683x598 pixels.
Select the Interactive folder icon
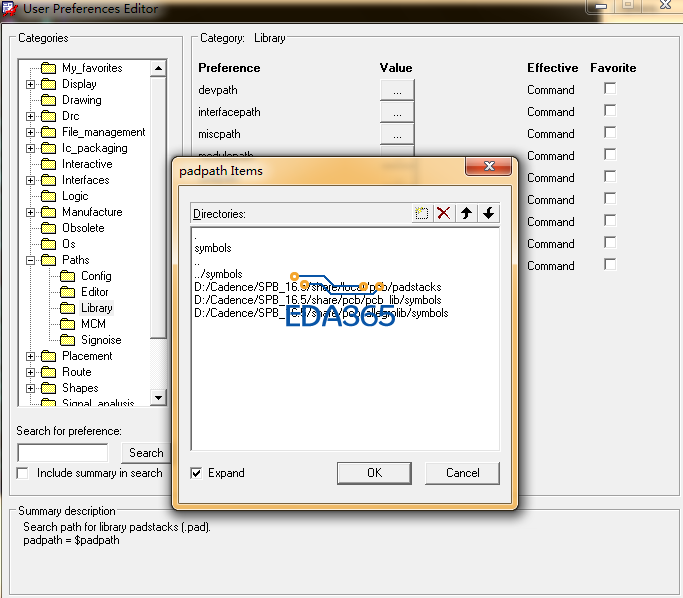pos(48,164)
